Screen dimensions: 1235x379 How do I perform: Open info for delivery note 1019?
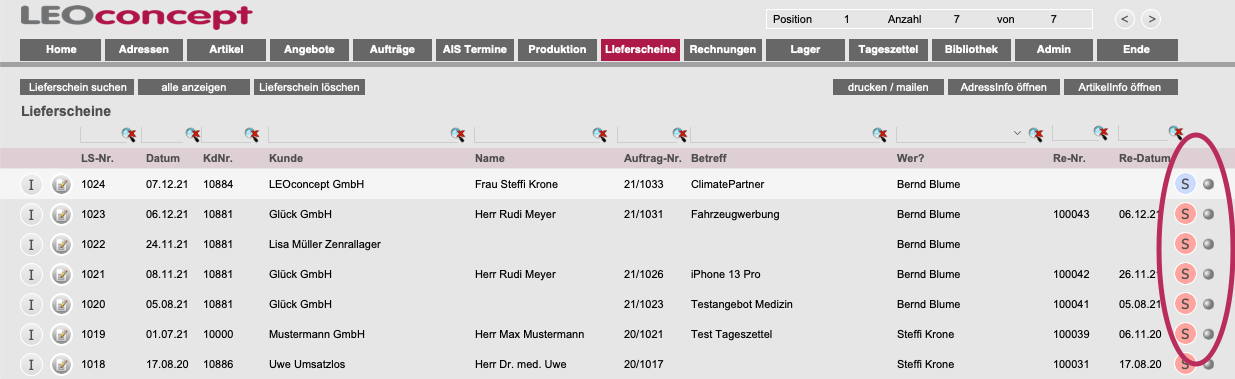pos(31,334)
